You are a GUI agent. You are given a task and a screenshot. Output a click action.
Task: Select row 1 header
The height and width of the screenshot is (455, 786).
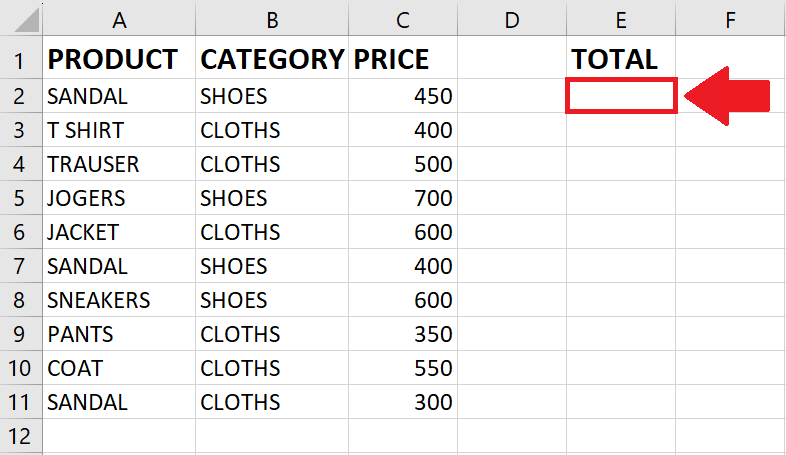[21, 58]
